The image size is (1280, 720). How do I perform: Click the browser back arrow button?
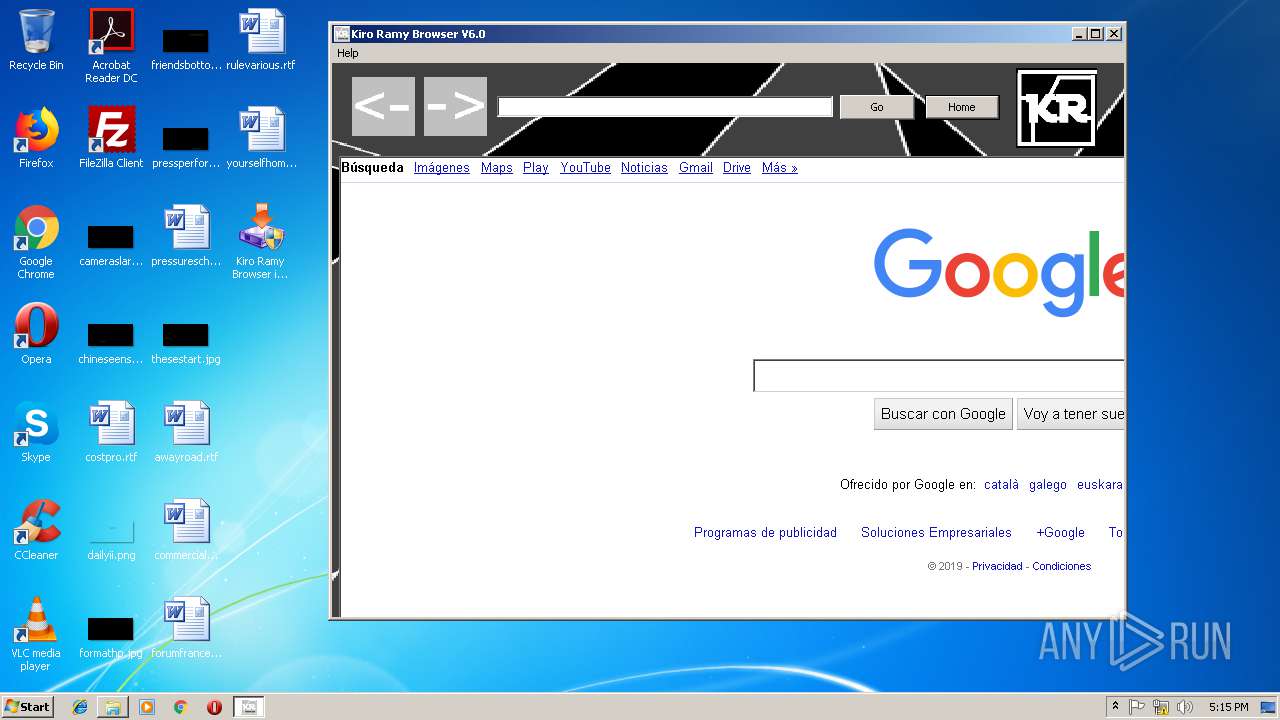383,106
